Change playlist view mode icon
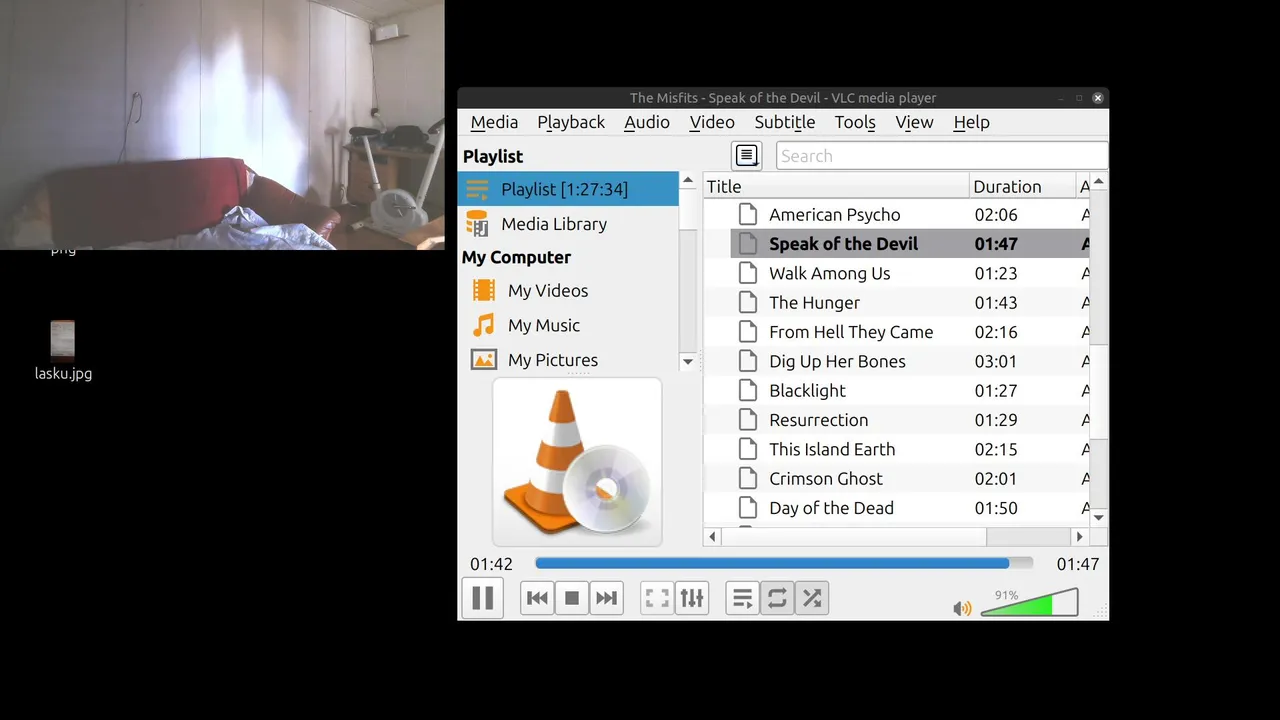This screenshot has width=1280, height=720. [747, 155]
